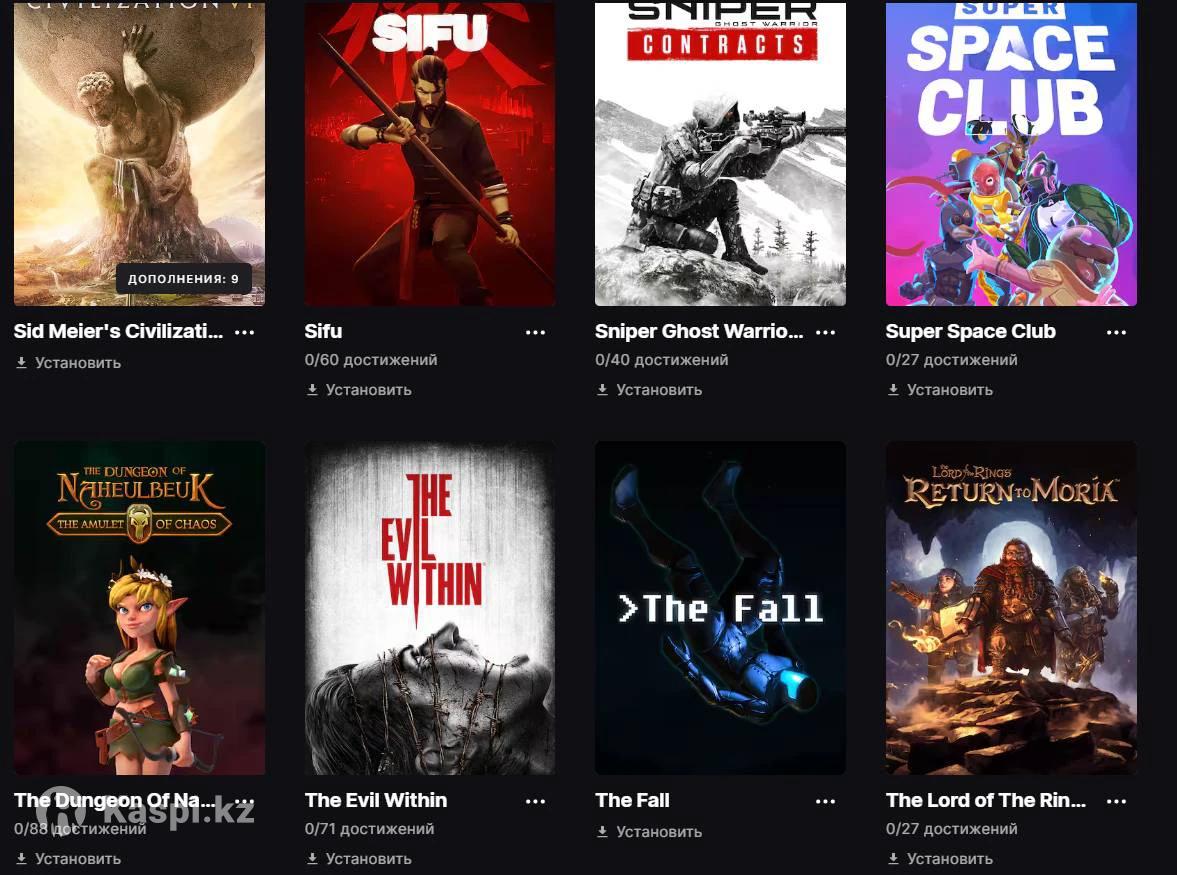Click the Дополнения: 9 badge on Civilization

(183, 278)
